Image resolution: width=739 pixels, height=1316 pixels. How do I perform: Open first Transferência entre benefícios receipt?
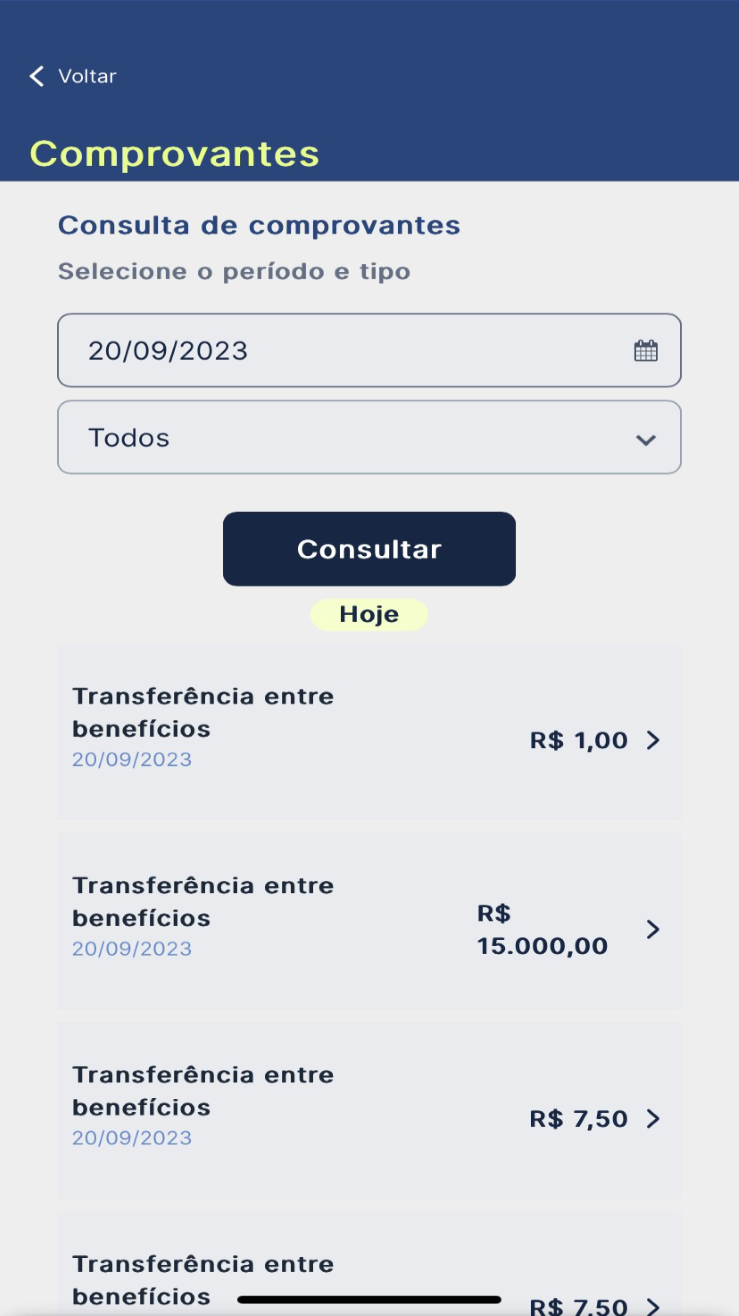(x=203, y=712)
